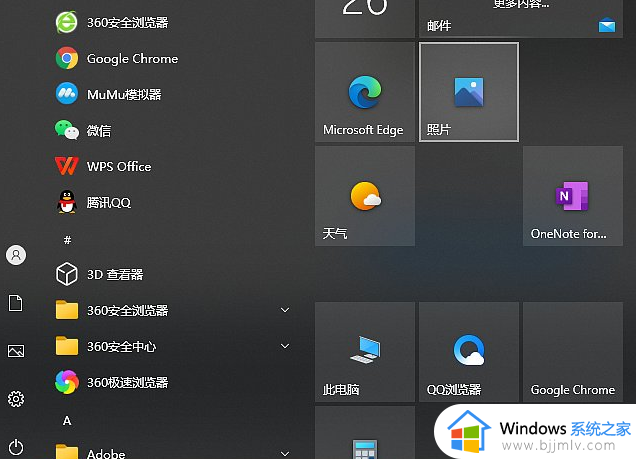Expand the Adobe folder chevron
The height and width of the screenshot is (459, 636).
(285, 453)
